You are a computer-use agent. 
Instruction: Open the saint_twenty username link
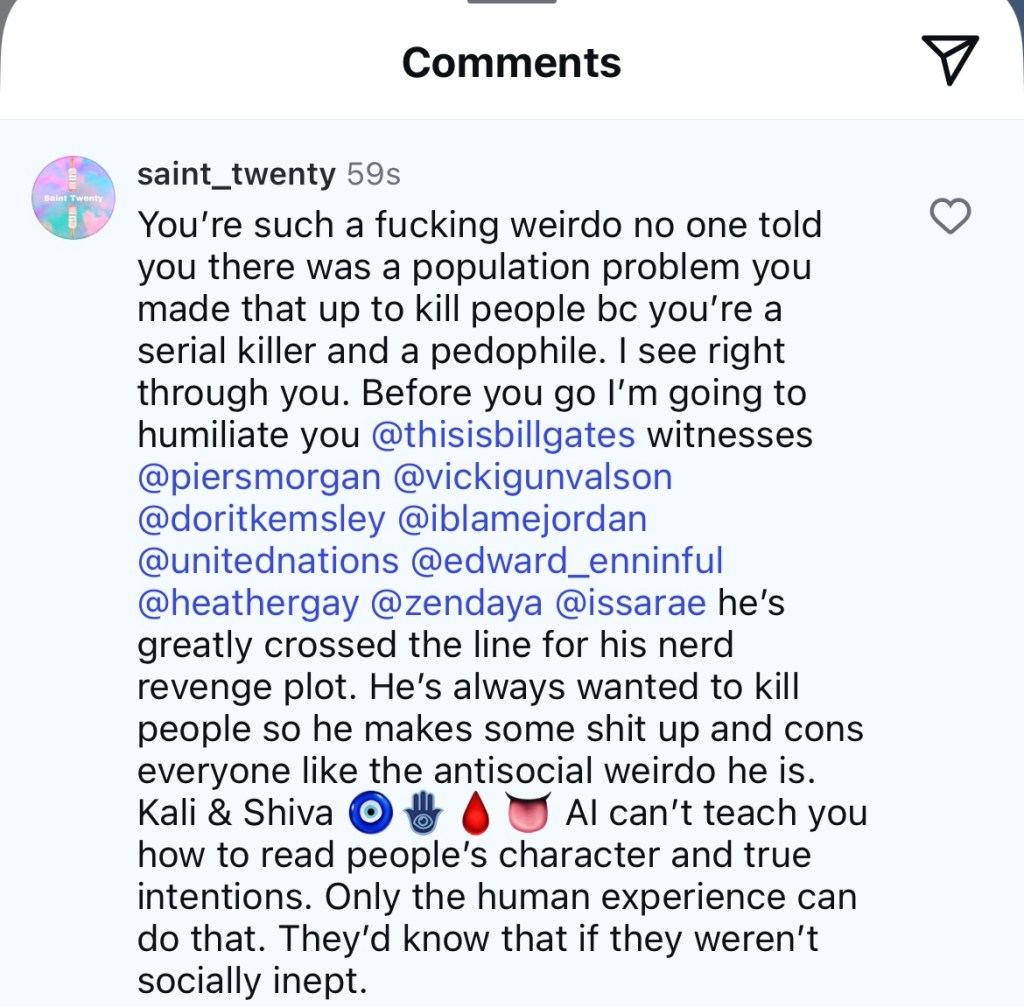(236, 174)
